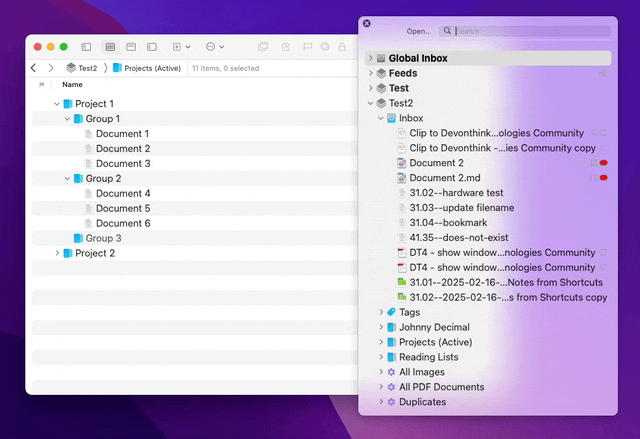
Task: Click red label on Document 2.md
Action: click(604, 178)
